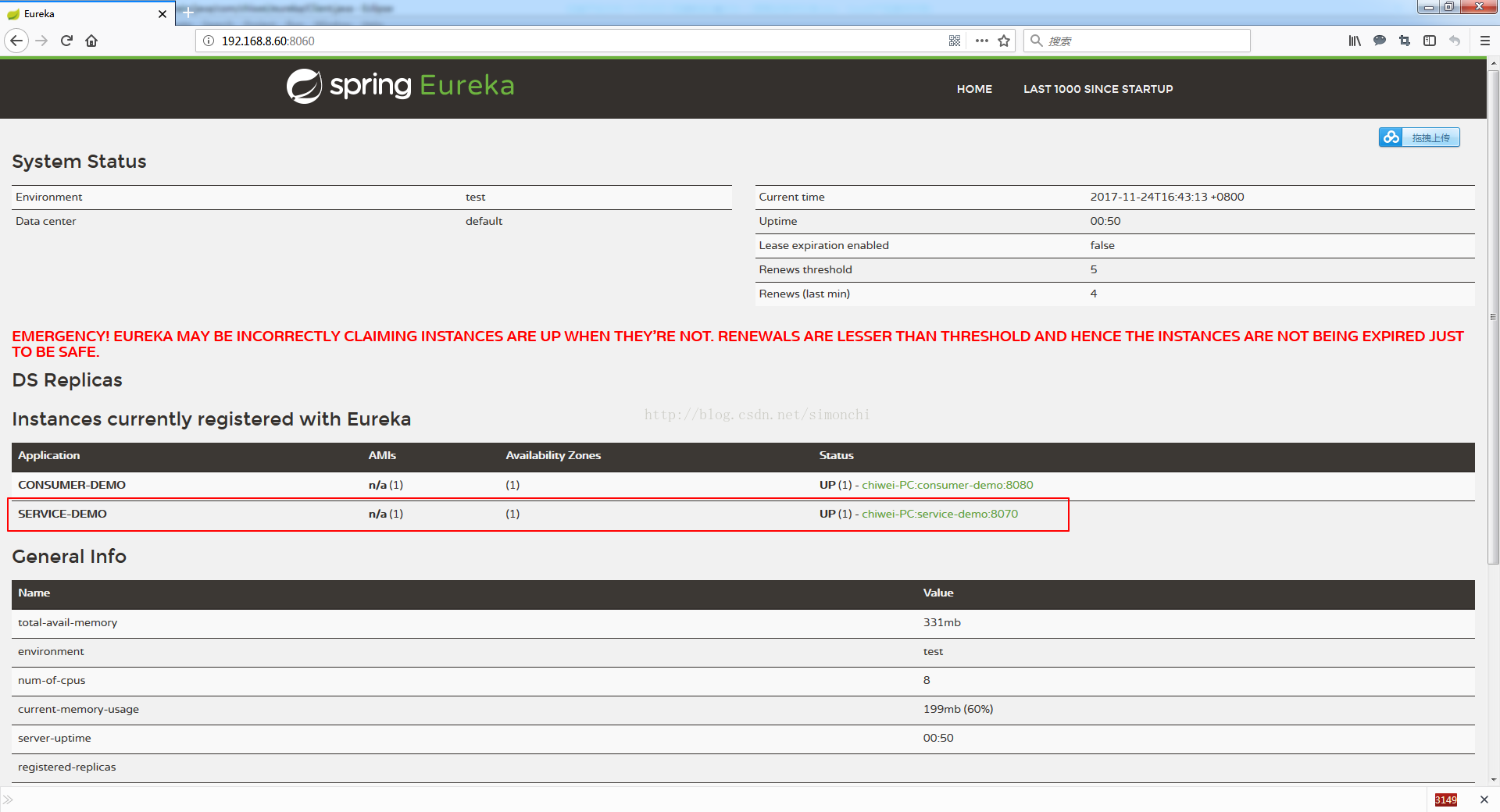The image size is (1500, 812).
Task: Click the CONSUMER-DEMO application name
Action: point(72,485)
